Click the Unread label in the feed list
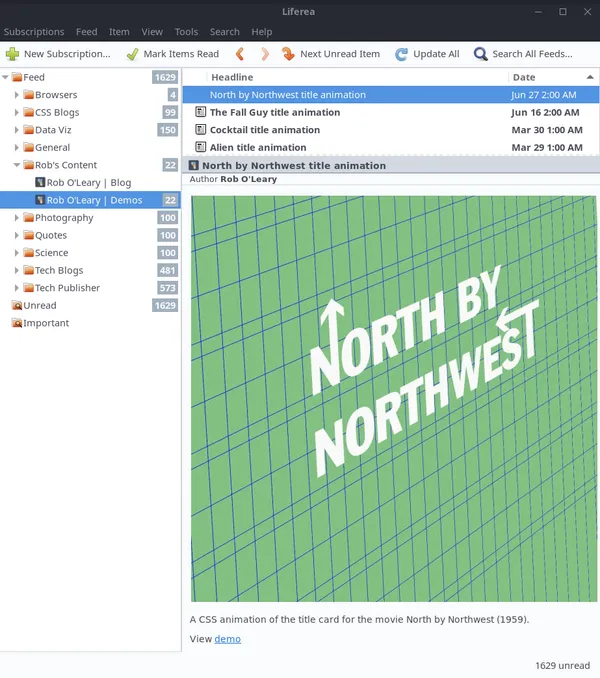The width and height of the screenshot is (600, 678). 40,305
